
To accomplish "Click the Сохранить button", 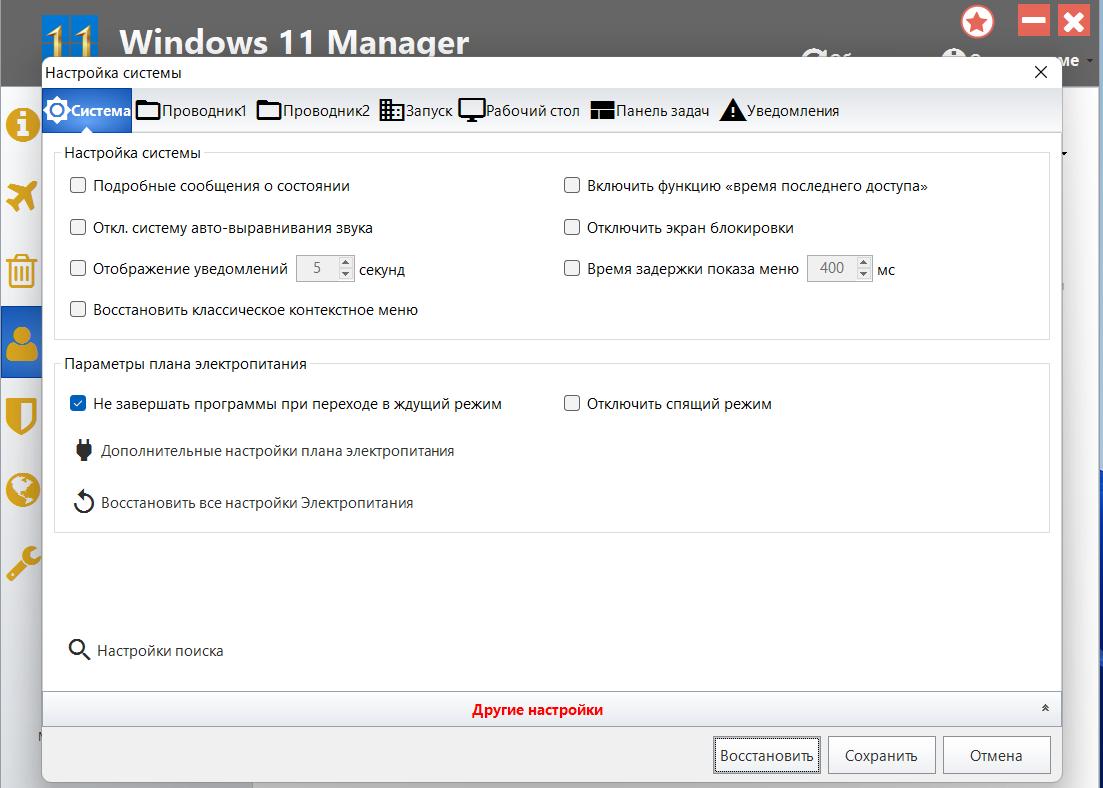I will click(881, 756).
